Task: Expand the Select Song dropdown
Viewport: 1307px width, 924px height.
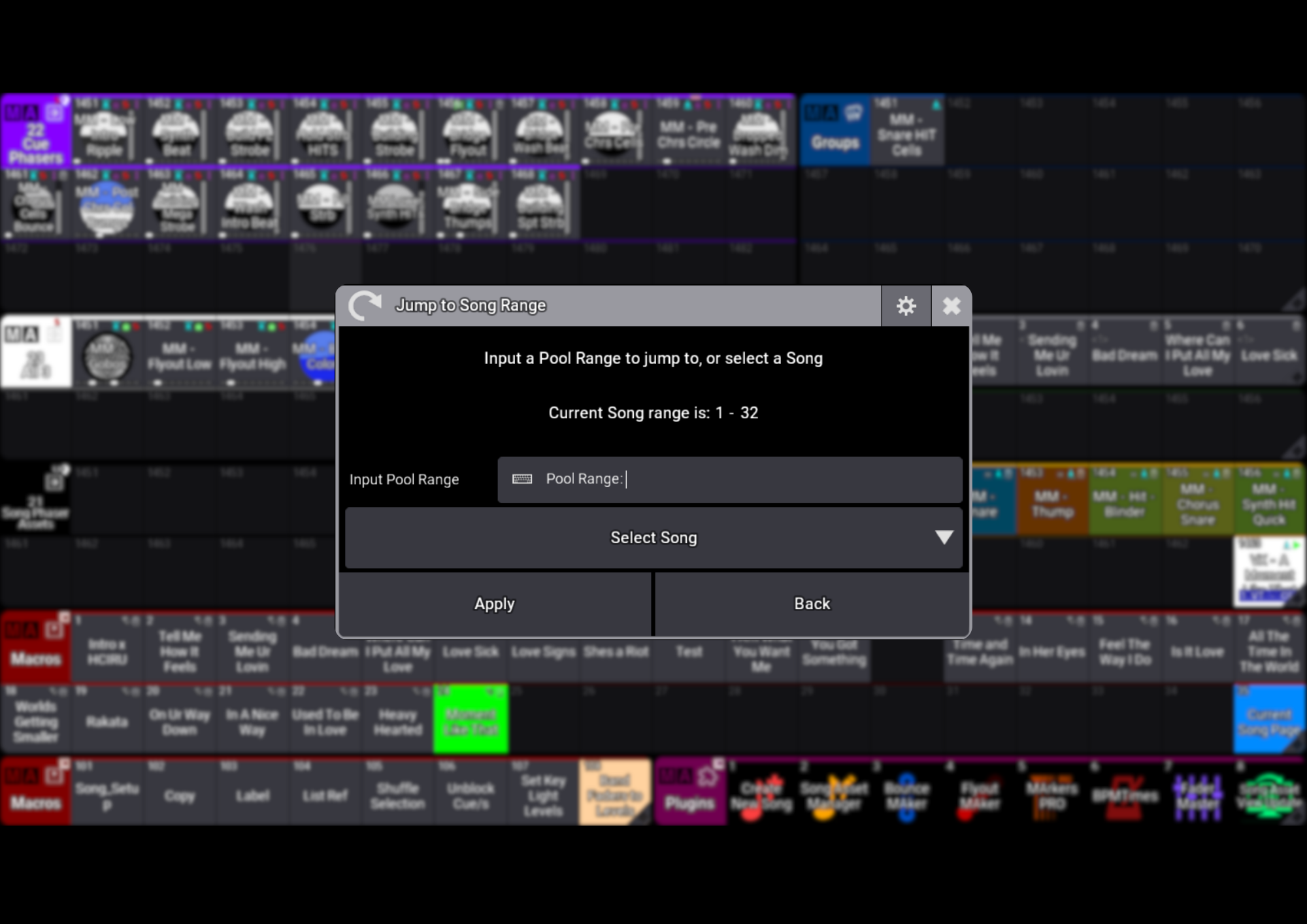Action: coord(653,537)
